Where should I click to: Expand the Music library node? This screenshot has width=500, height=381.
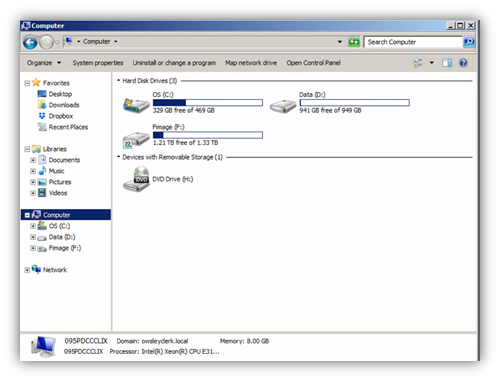tap(33, 171)
